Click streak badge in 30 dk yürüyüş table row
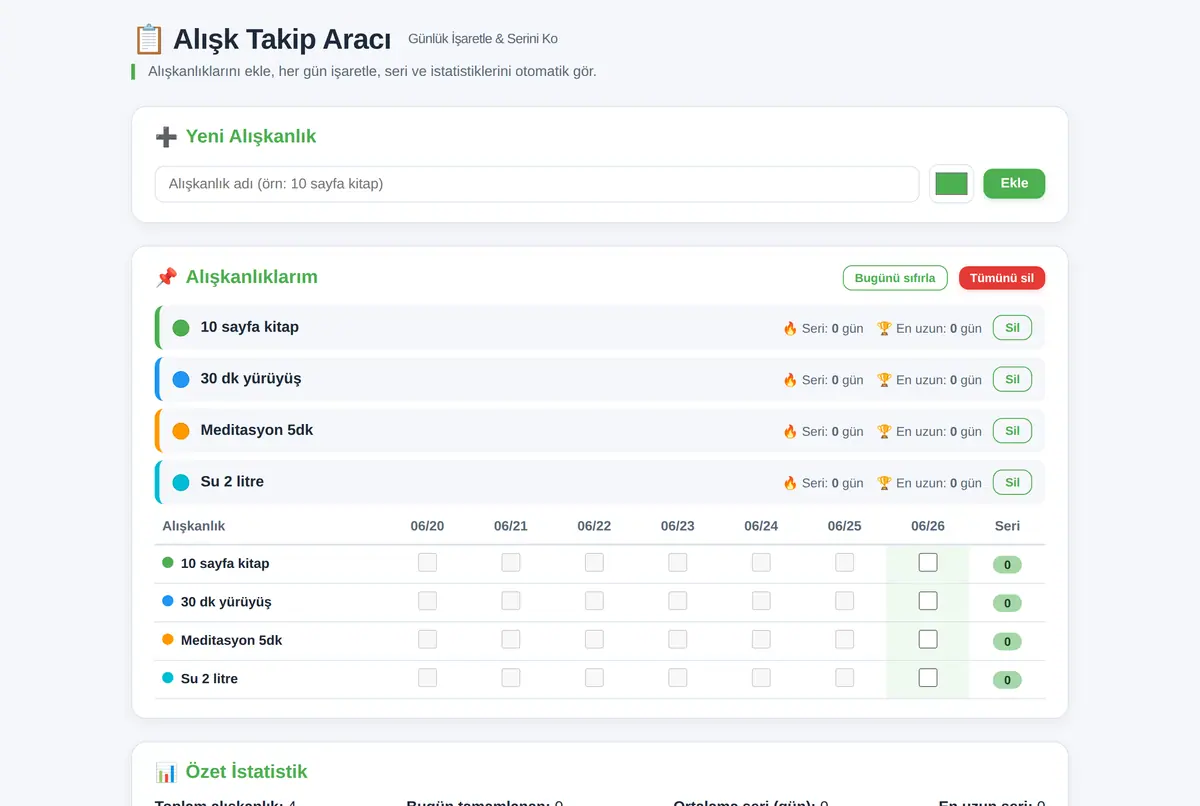 [1007, 603]
